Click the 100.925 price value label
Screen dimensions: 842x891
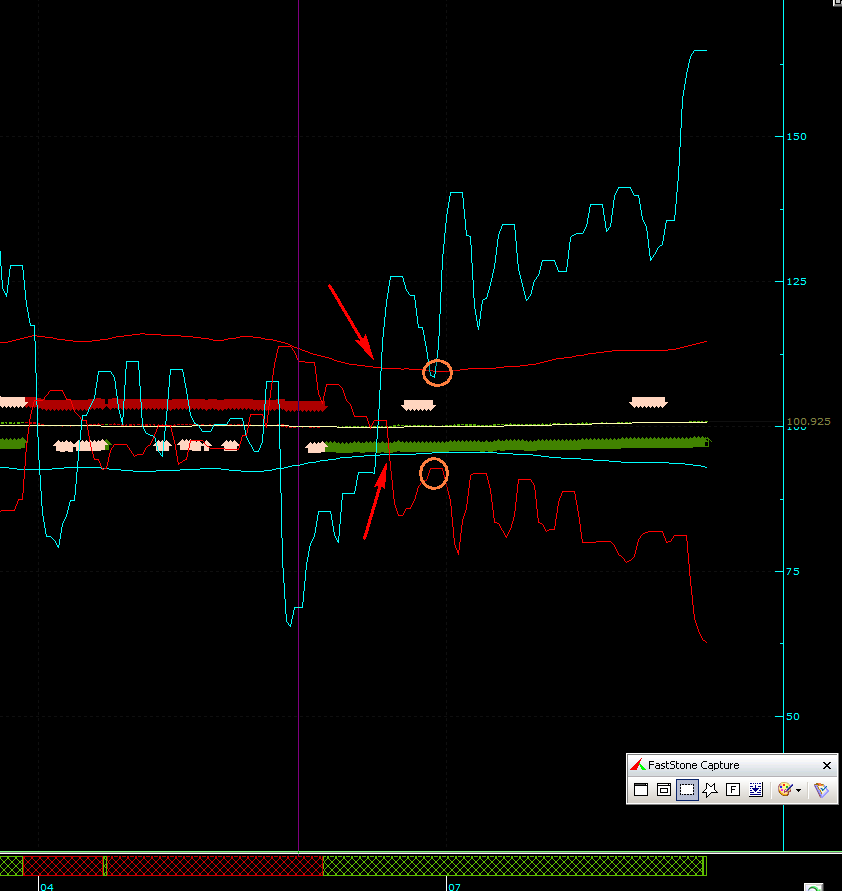pos(808,422)
